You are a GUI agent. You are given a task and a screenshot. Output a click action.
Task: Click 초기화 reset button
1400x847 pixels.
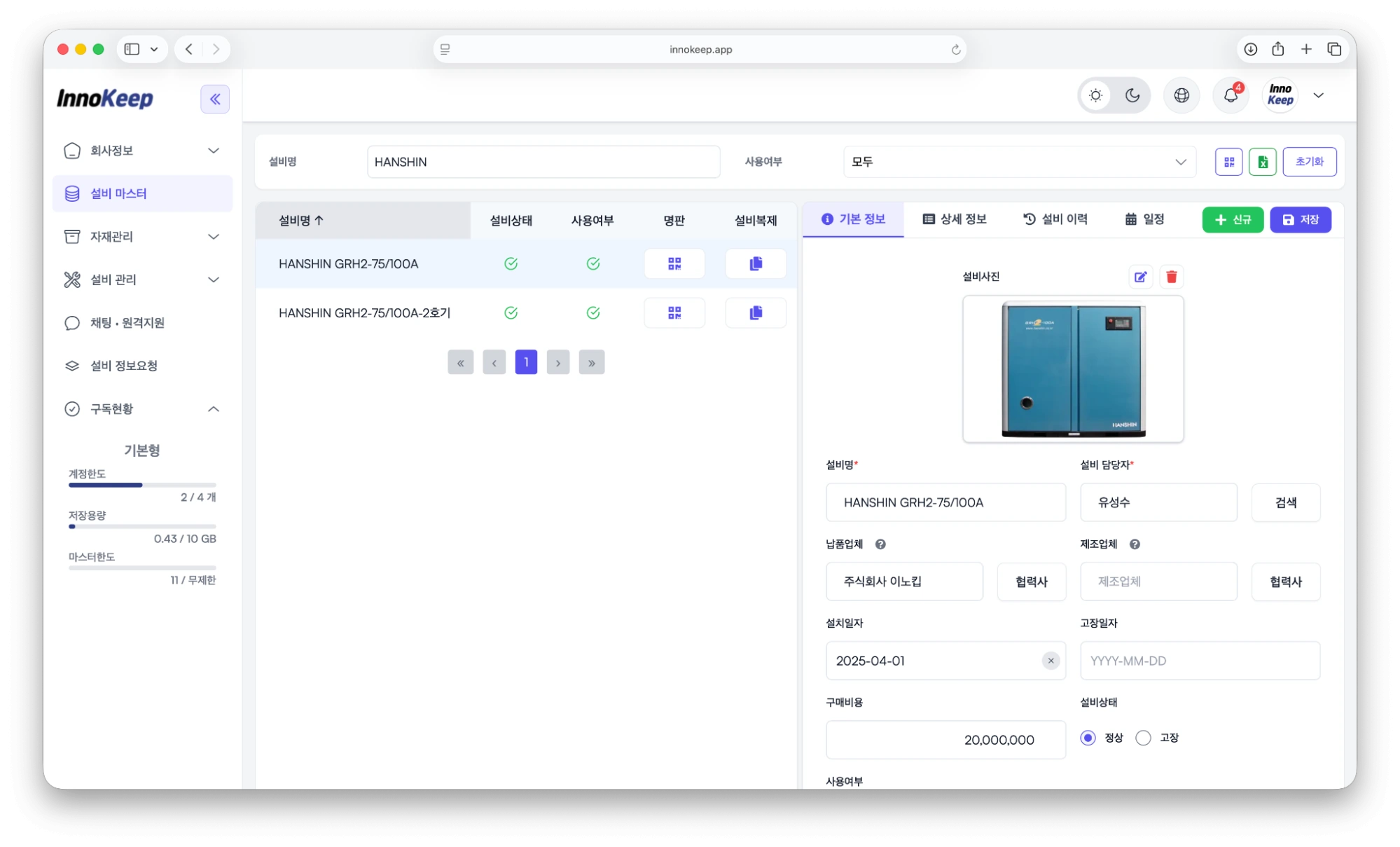1309,162
